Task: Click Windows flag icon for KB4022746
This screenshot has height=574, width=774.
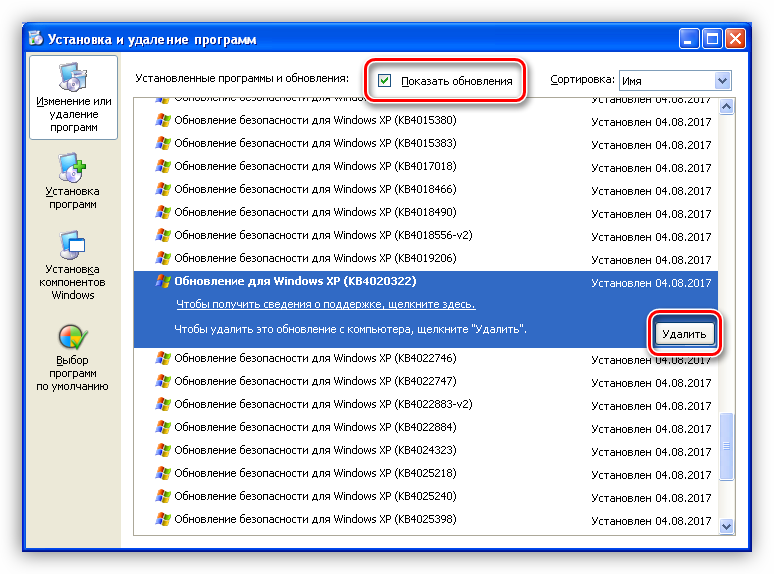Action: tap(162, 358)
